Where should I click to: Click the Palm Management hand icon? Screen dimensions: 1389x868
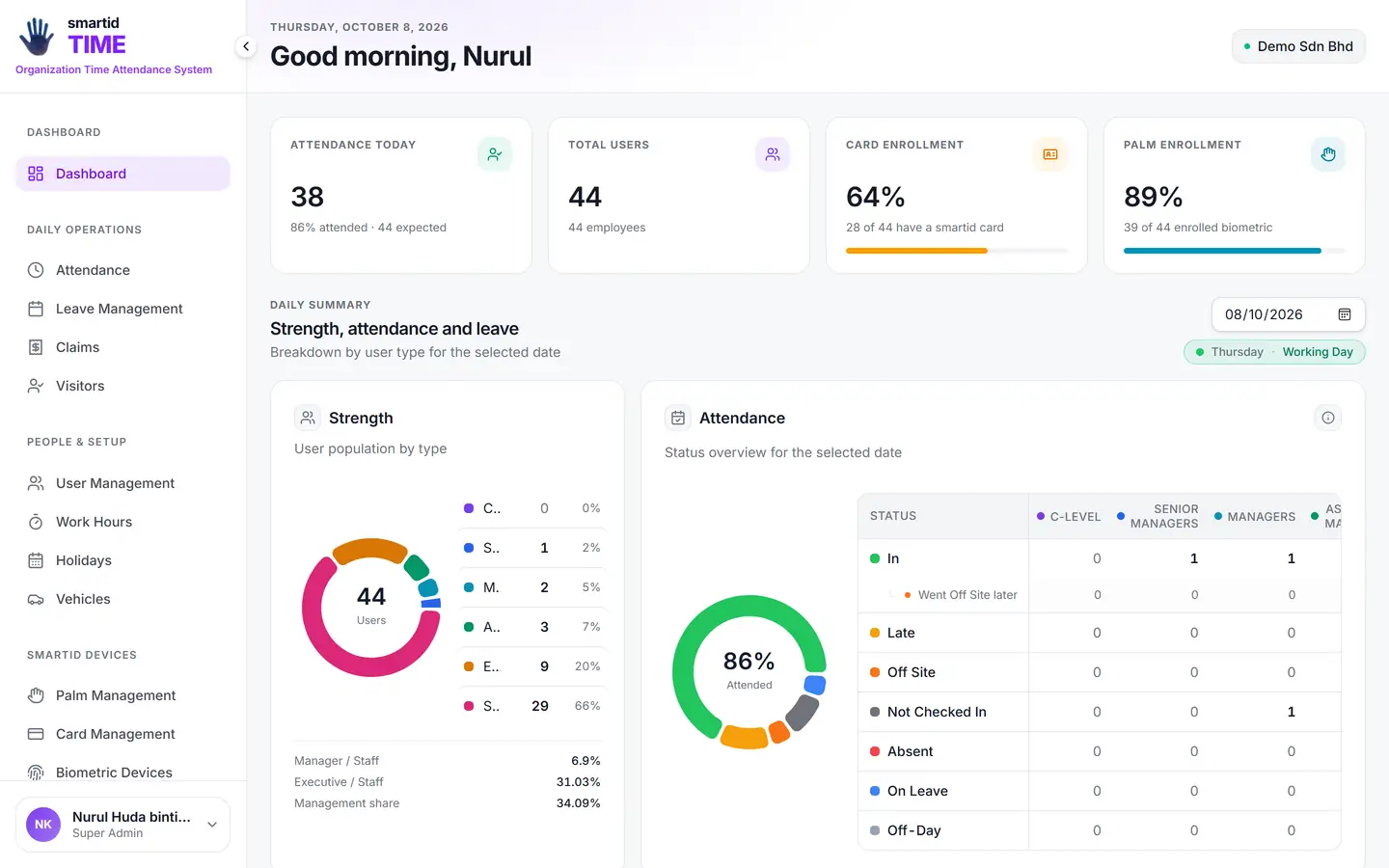(x=36, y=695)
